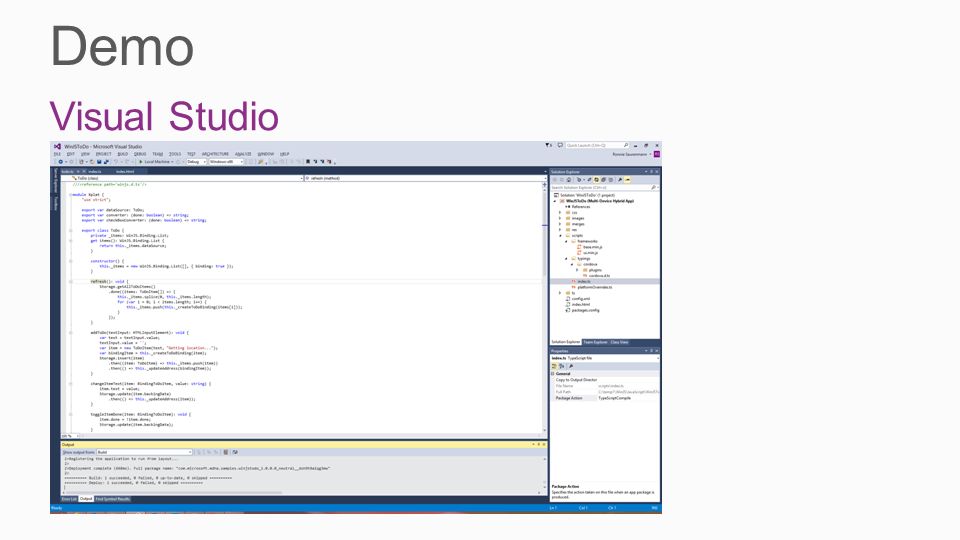Click Categorized icon in Properties panel
This screenshot has width=960, height=540.
point(554,366)
